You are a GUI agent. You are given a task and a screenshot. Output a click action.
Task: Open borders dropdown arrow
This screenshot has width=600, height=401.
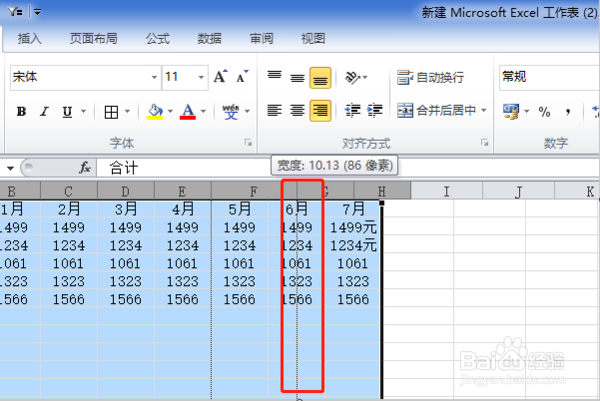(x=127, y=112)
